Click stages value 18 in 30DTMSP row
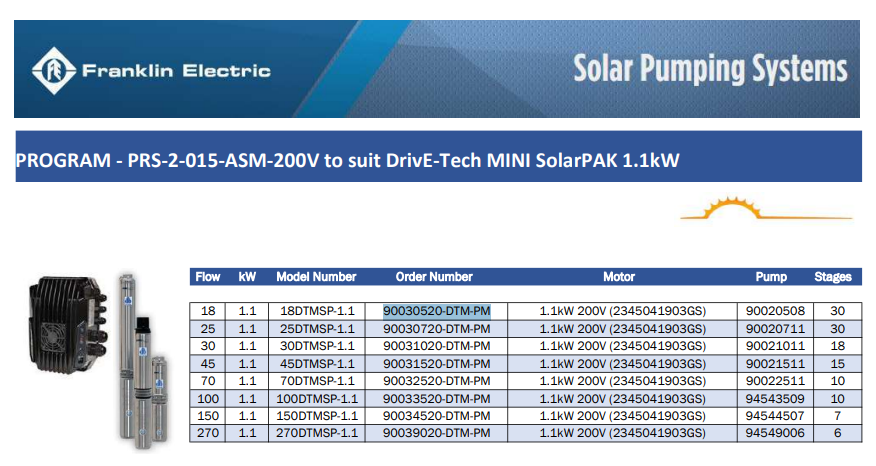The width and height of the screenshot is (876, 466). coord(837,346)
